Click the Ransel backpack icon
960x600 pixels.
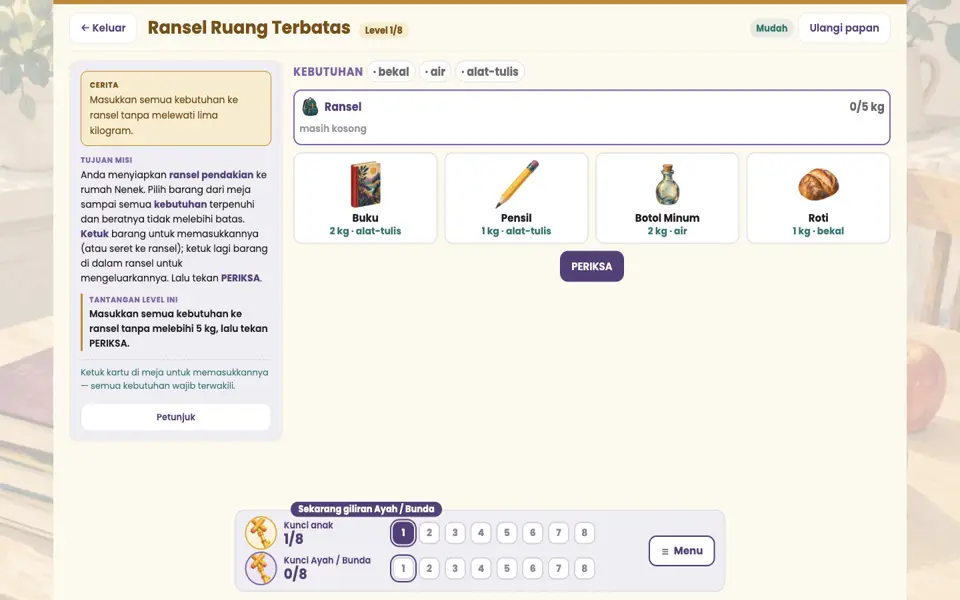pyautogui.click(x=310, y=107)
